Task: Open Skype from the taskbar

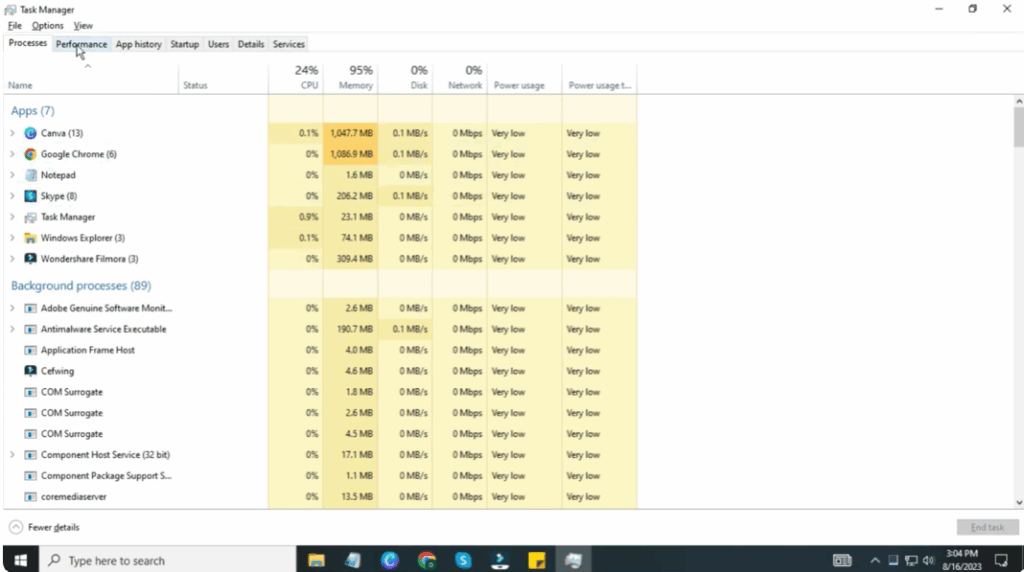Action: [x=463, y=560]
